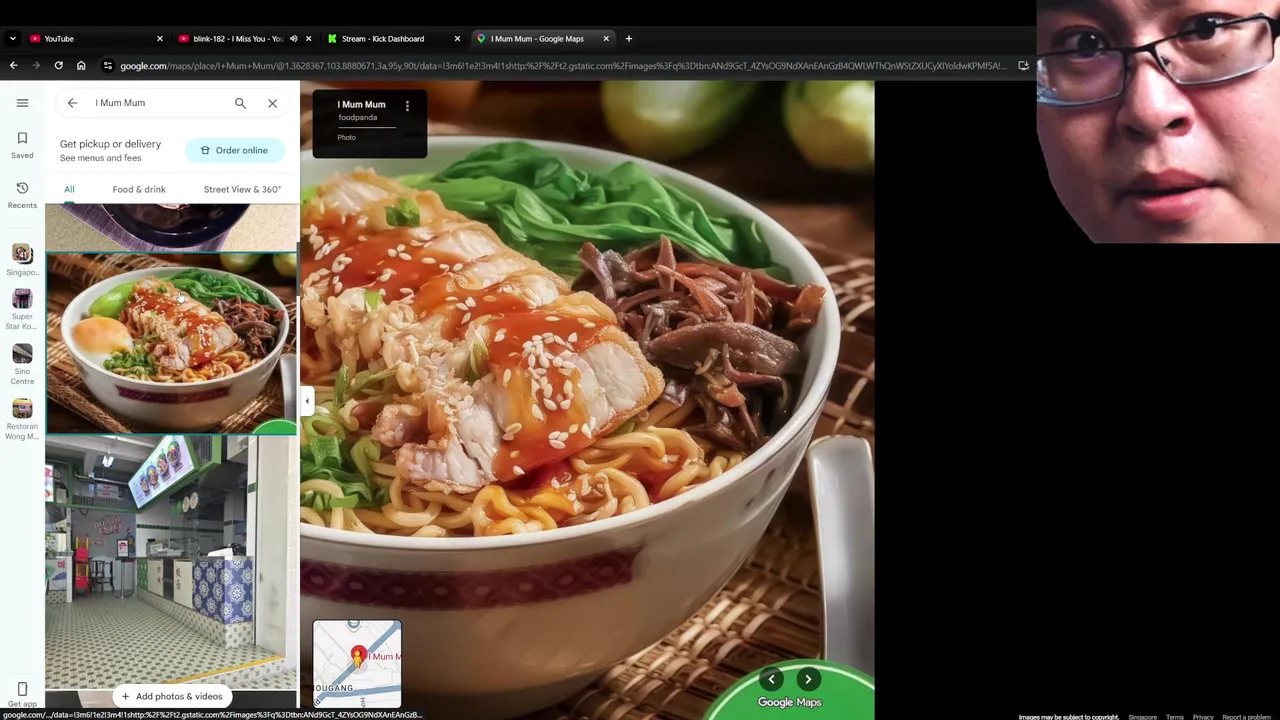The width and height of the screenshot is (1280, 720).
Task: Open the recent Restoran Wong M... place
Action: 22,419
